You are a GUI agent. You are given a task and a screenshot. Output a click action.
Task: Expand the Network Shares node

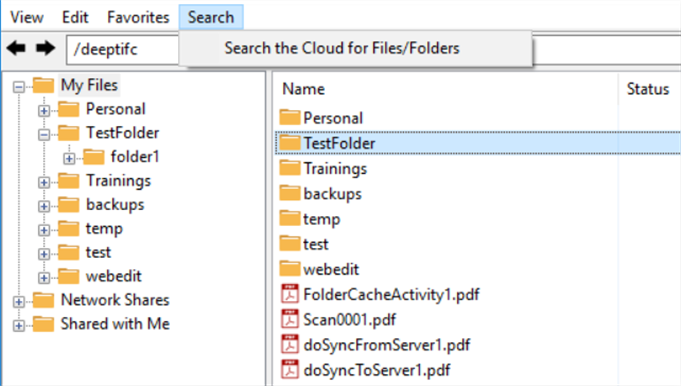19,301
